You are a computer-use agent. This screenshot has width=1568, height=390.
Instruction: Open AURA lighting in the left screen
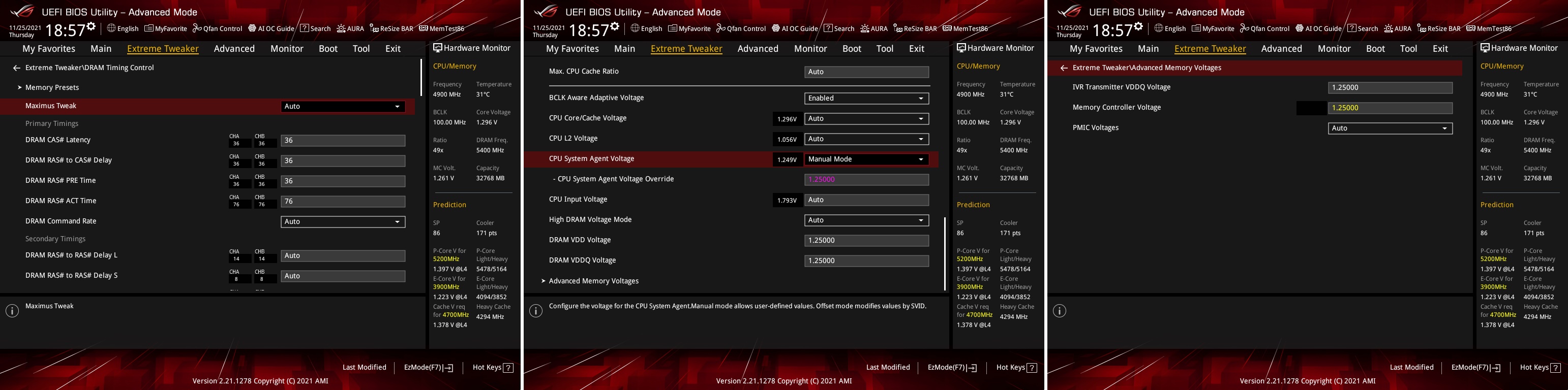pyautogui.click(x=351, y=28)
